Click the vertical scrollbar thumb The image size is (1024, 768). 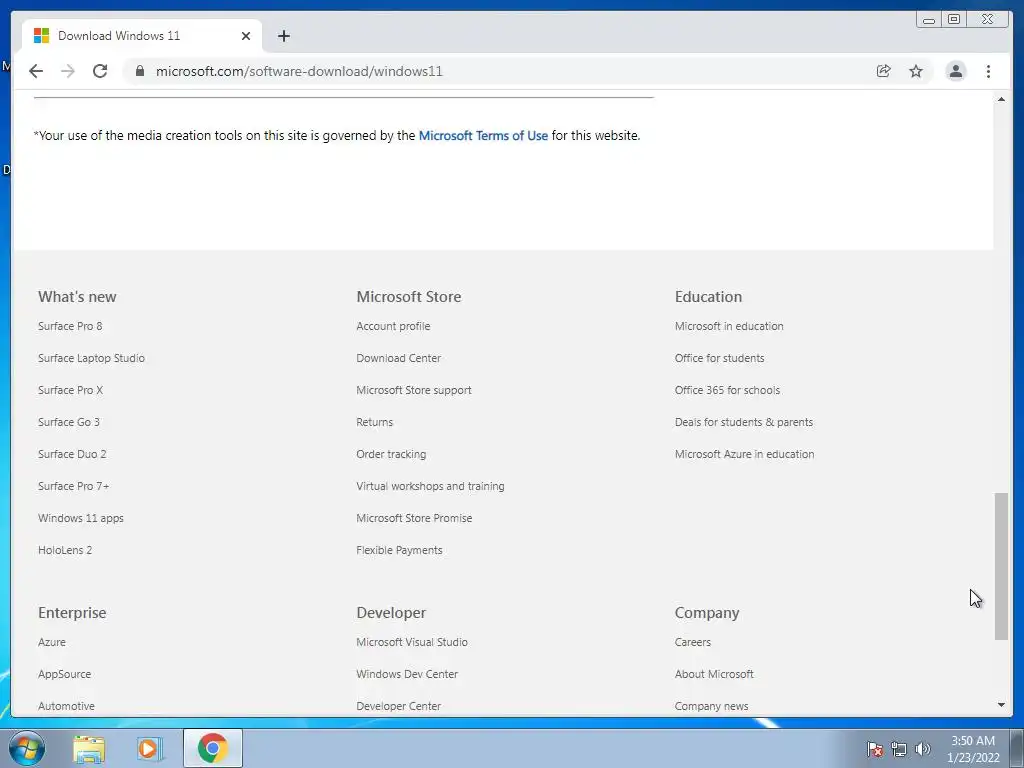click(1001, 567)
